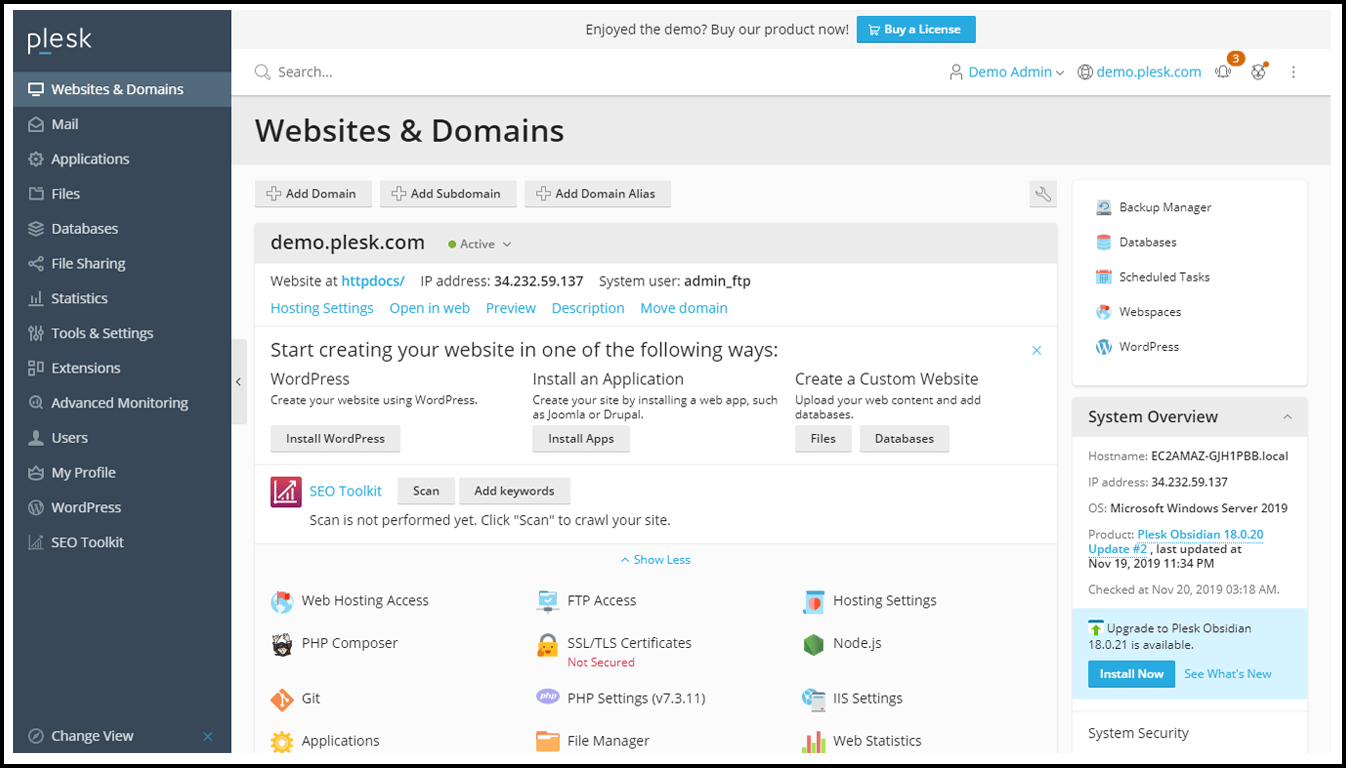Click search magnifier icon
The image size is (1346, 768).
pos(262,72)
